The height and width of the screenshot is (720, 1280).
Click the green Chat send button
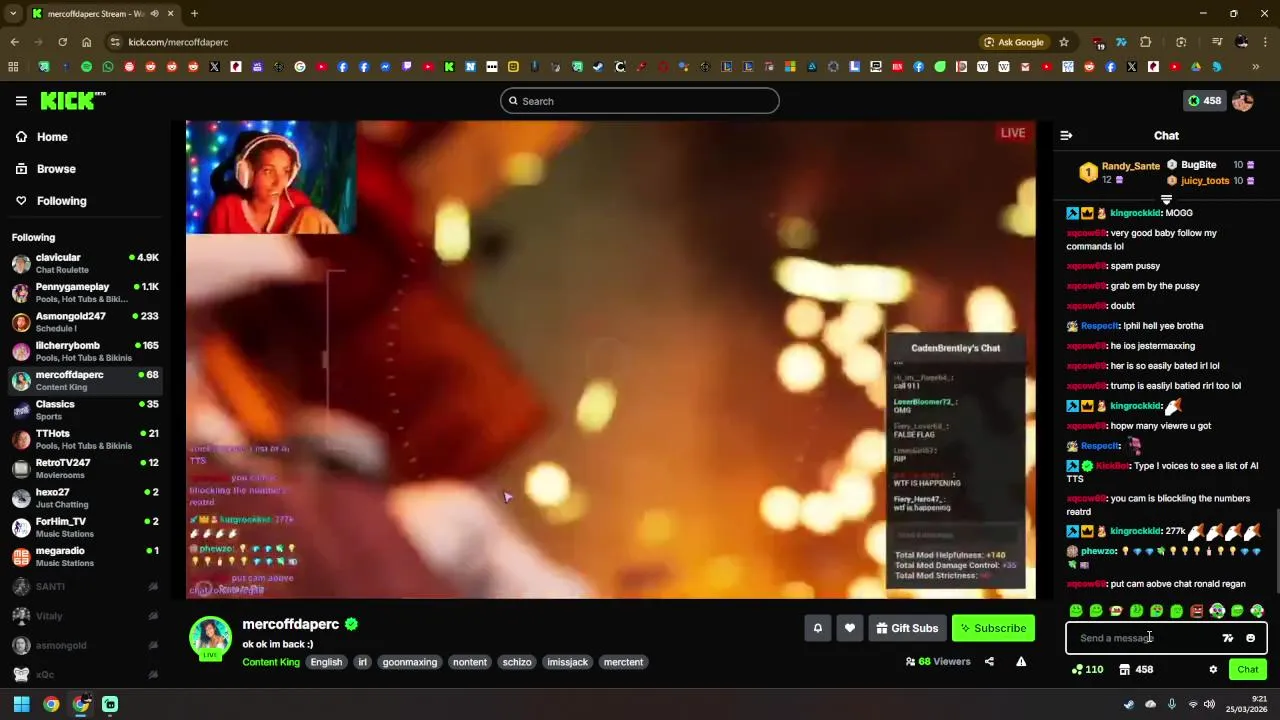pyautogui.click(x=1248, y=670)
